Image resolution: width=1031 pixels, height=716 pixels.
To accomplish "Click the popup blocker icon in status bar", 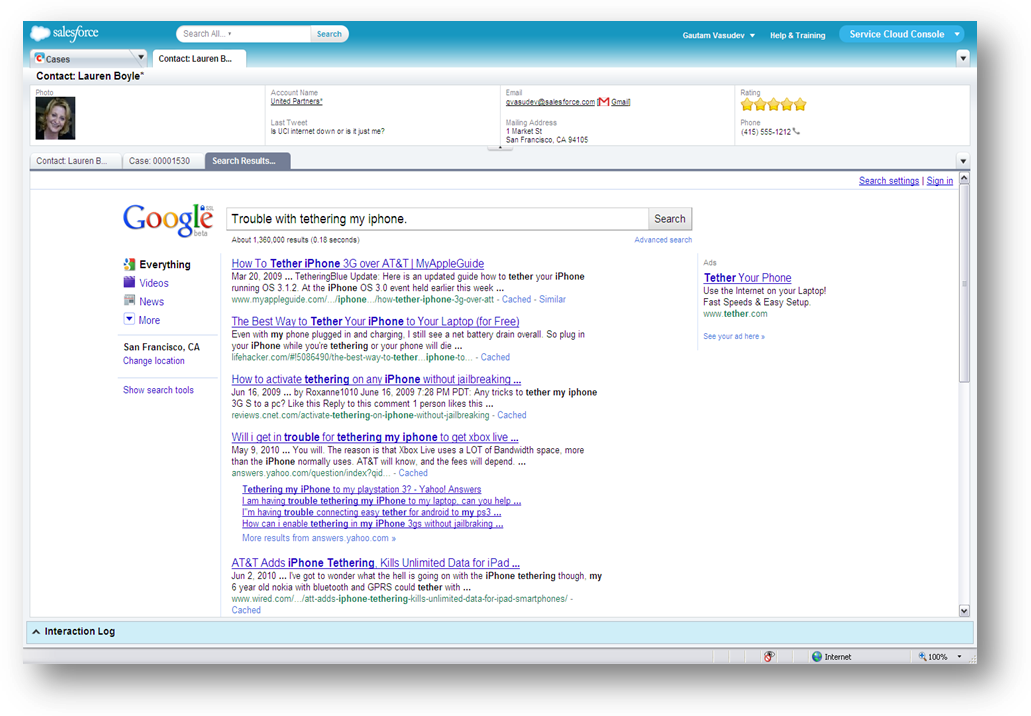I will (769, 657).
